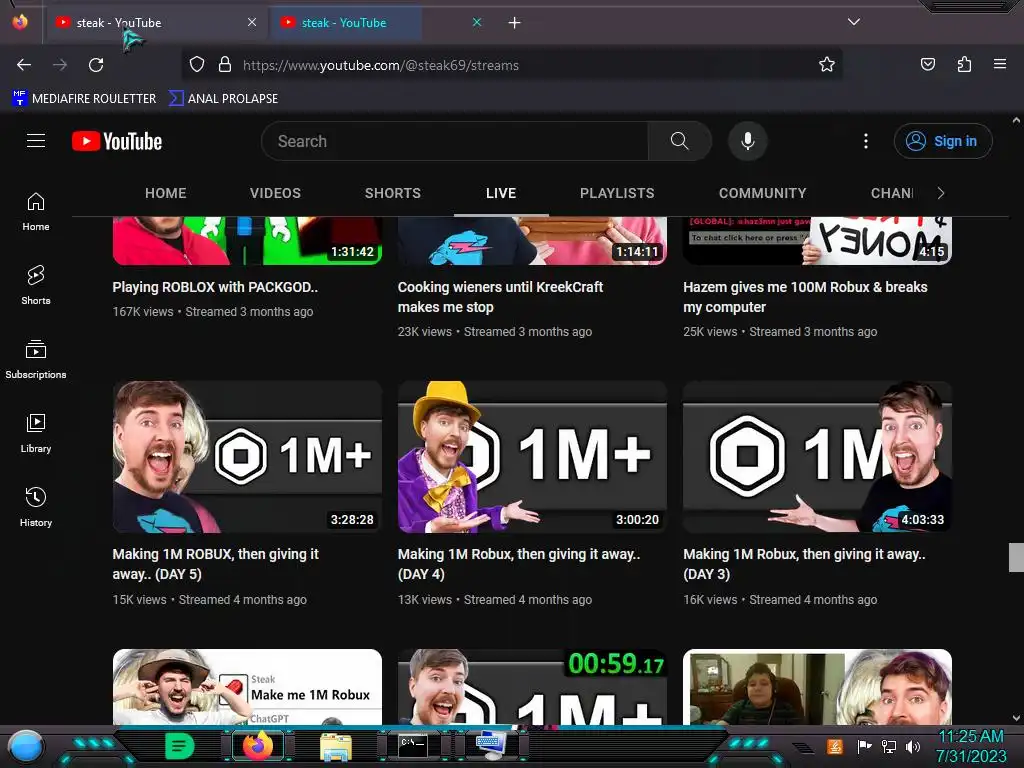Expand the list all tabs chevron

(854, 22)
